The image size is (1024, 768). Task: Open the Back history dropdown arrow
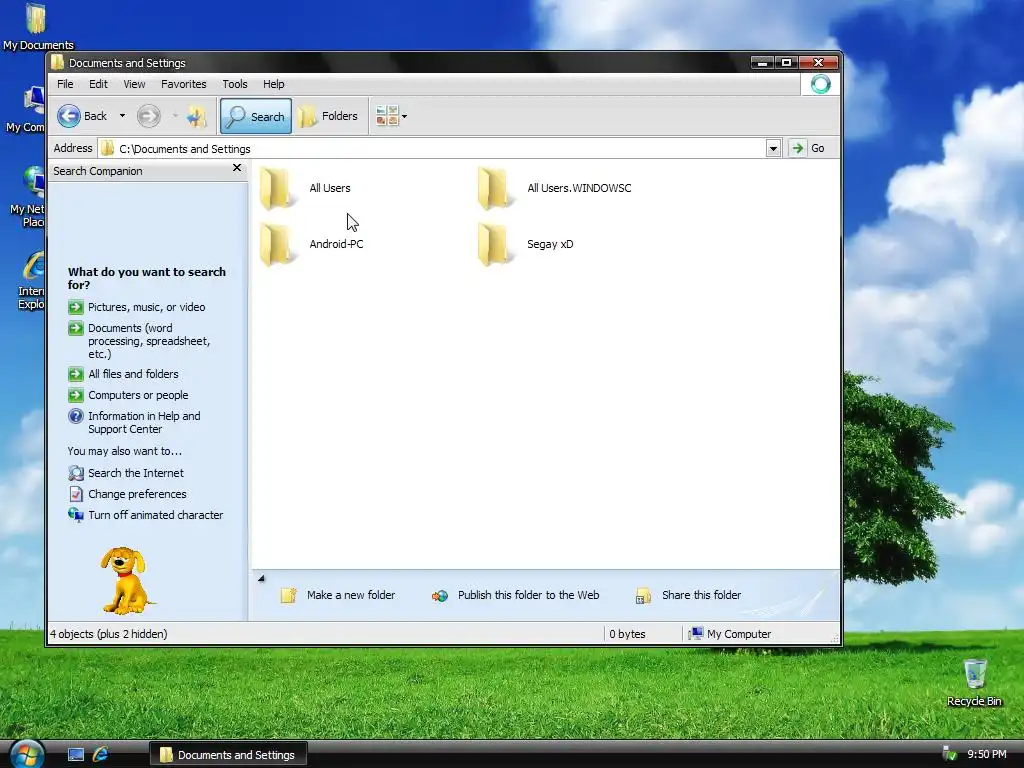click(122, 116)
